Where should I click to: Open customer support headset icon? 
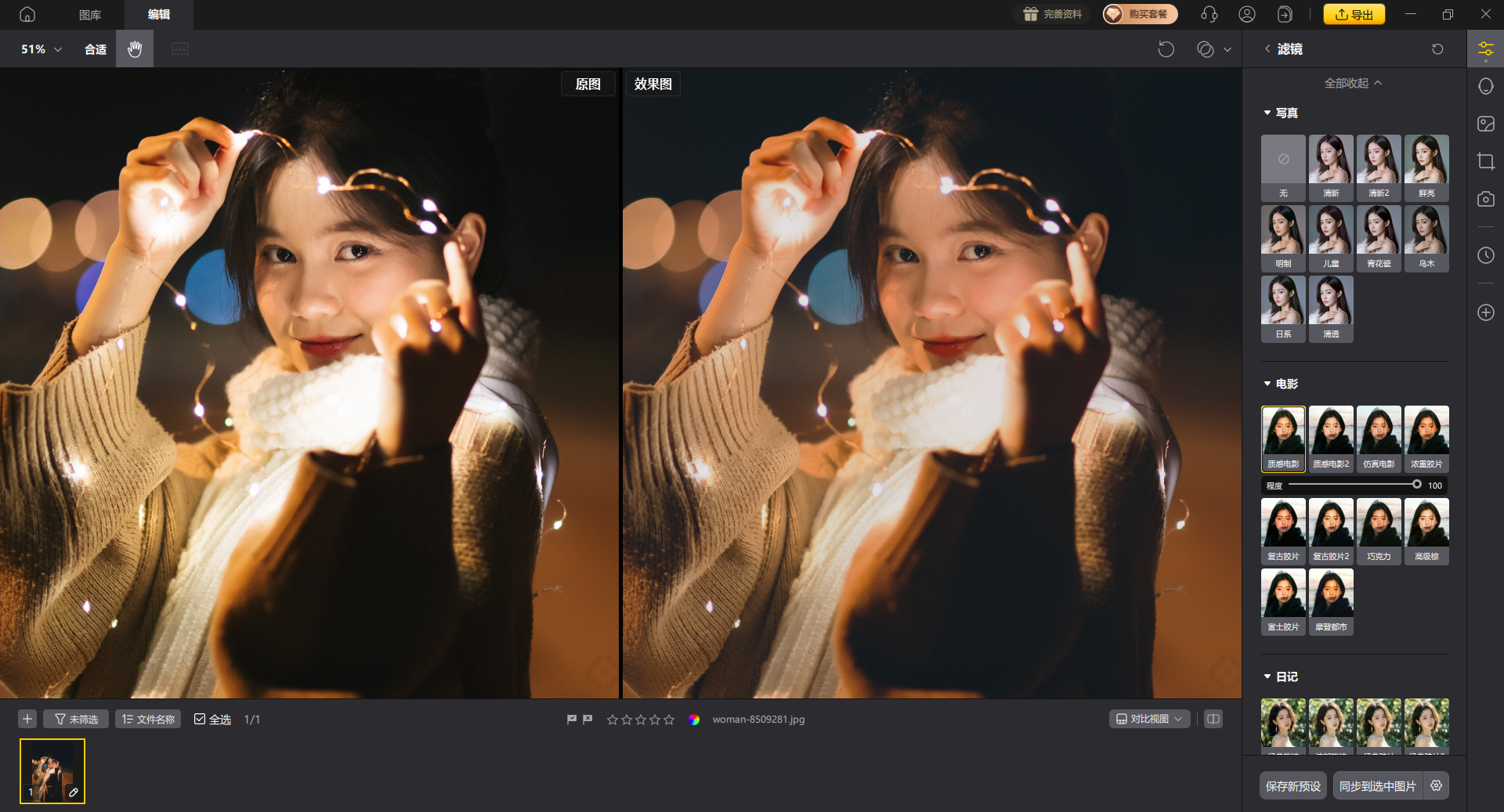click(x=1209, y=14)
